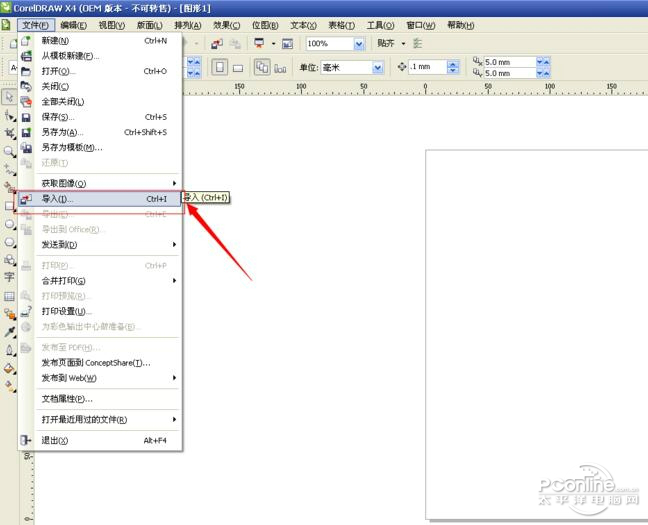Toggle portrait page orientation button
The image size is (648, 525).
pos(220,67)
